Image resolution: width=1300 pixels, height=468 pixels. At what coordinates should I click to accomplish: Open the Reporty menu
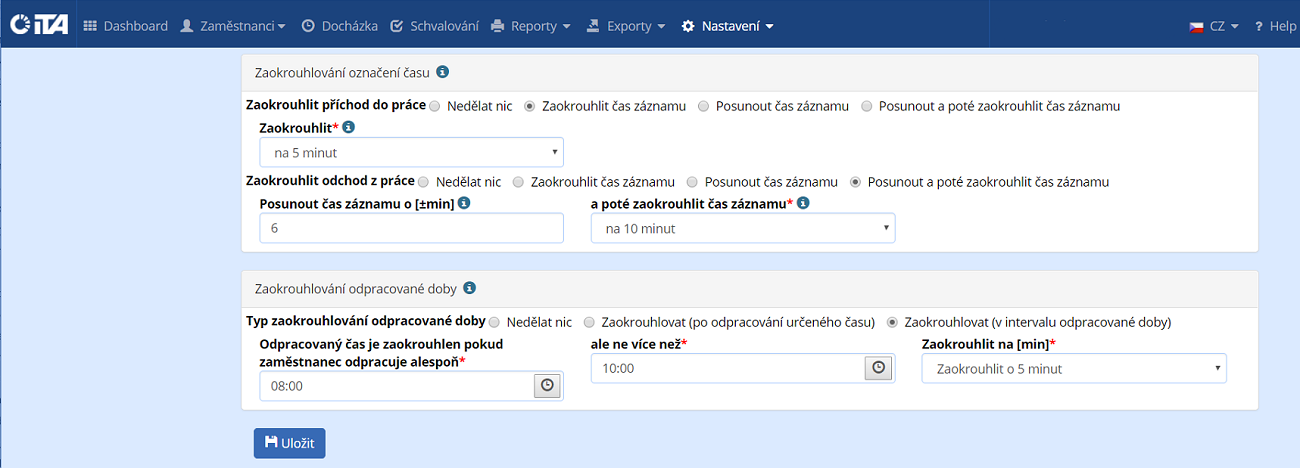[531, 26]
